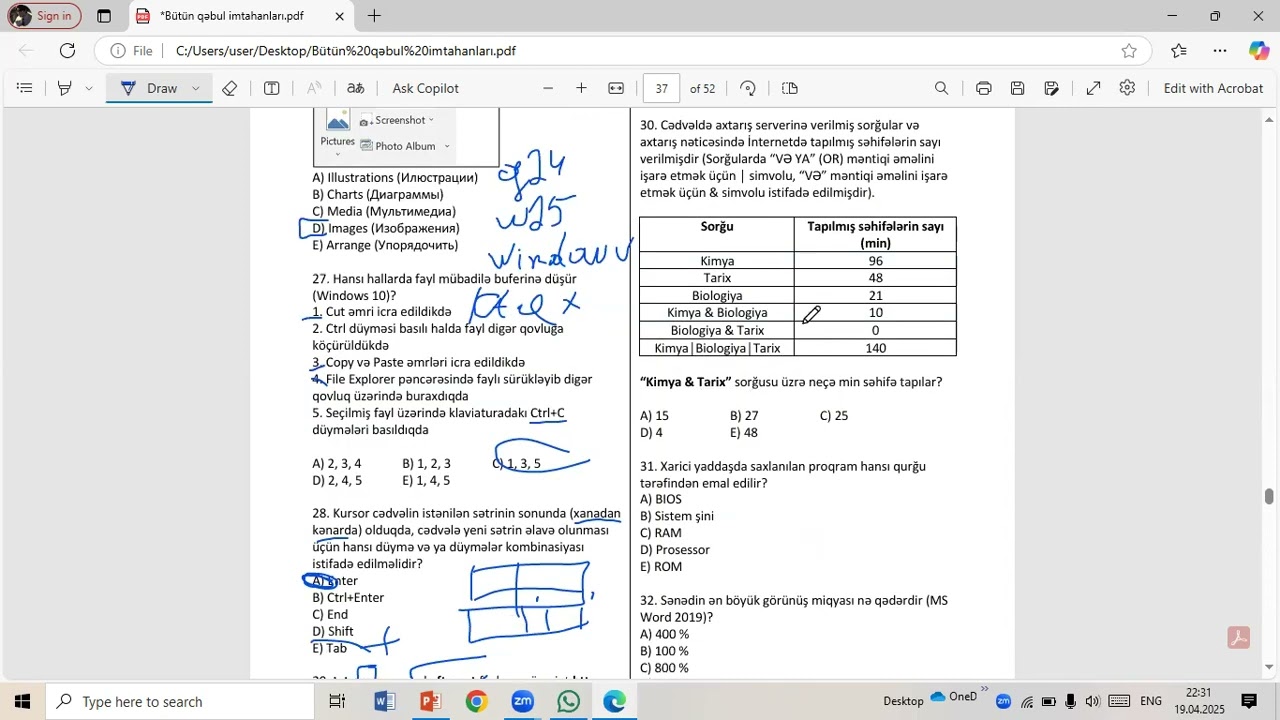The image size is (1280, 720).
Task: Open a new browser tab
Action: (x=374, y=16)
